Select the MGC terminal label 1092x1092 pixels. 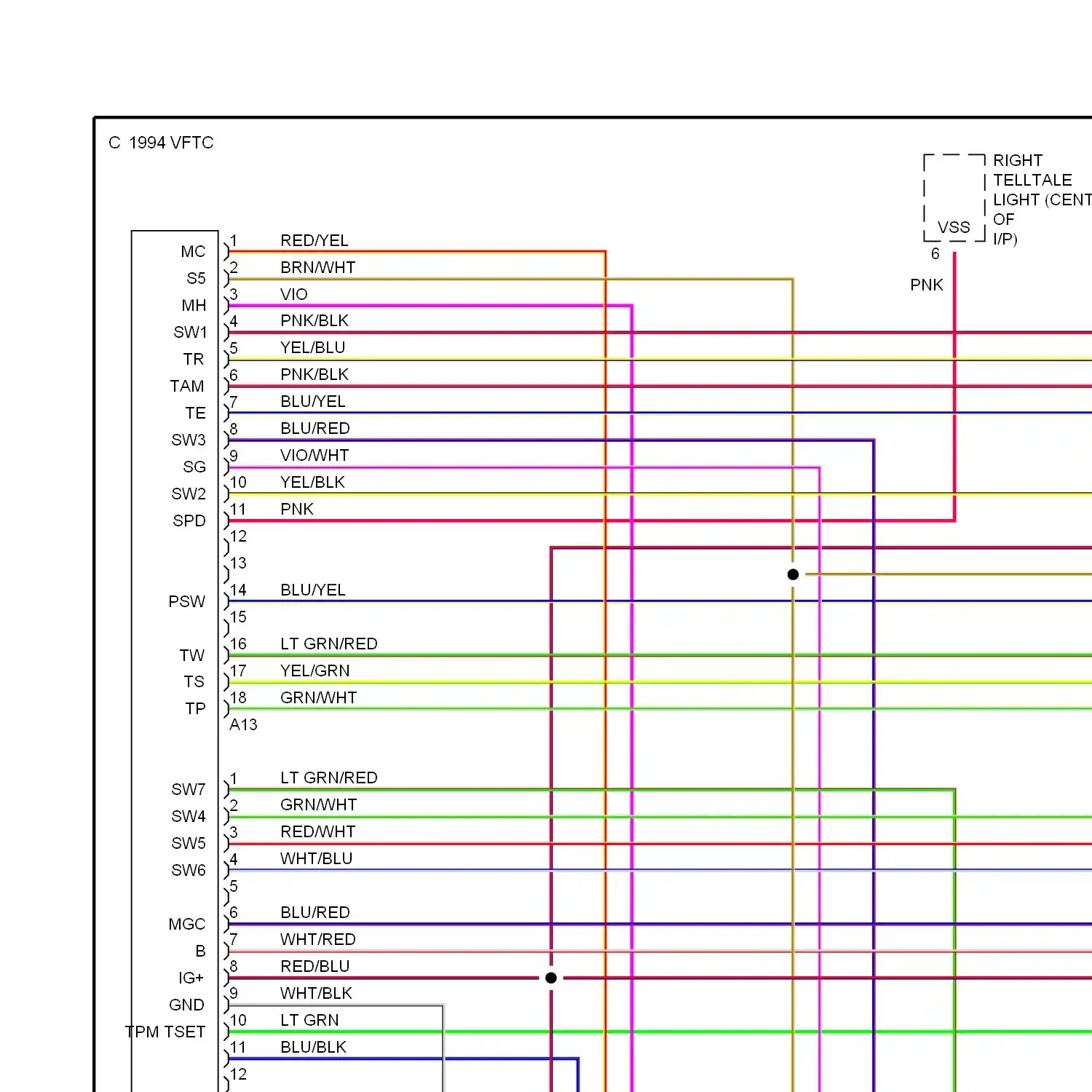pyautogui.click(x=187, y=924)
